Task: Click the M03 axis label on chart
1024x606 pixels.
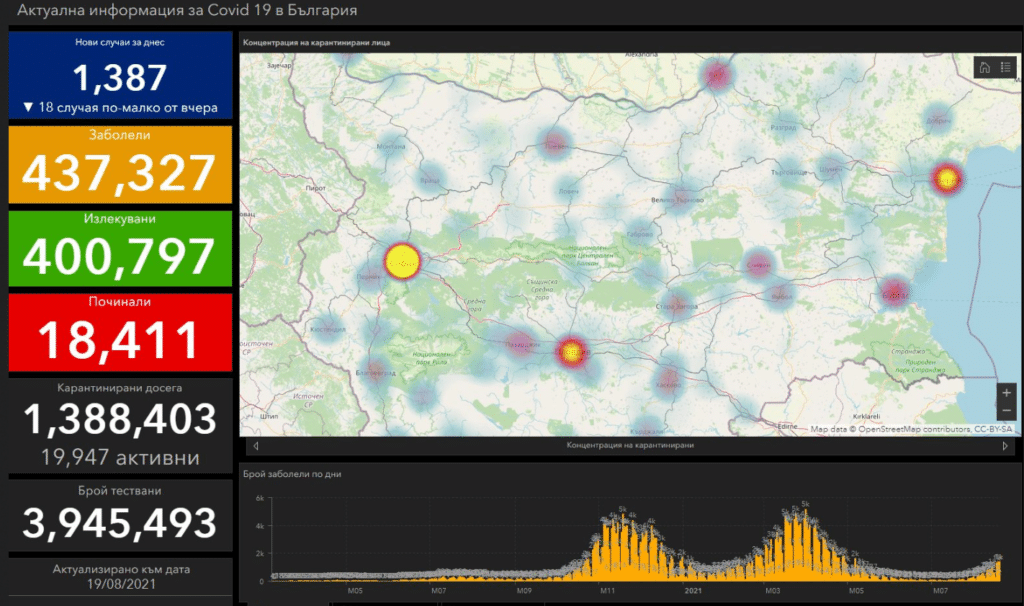Action: point(773,590)
